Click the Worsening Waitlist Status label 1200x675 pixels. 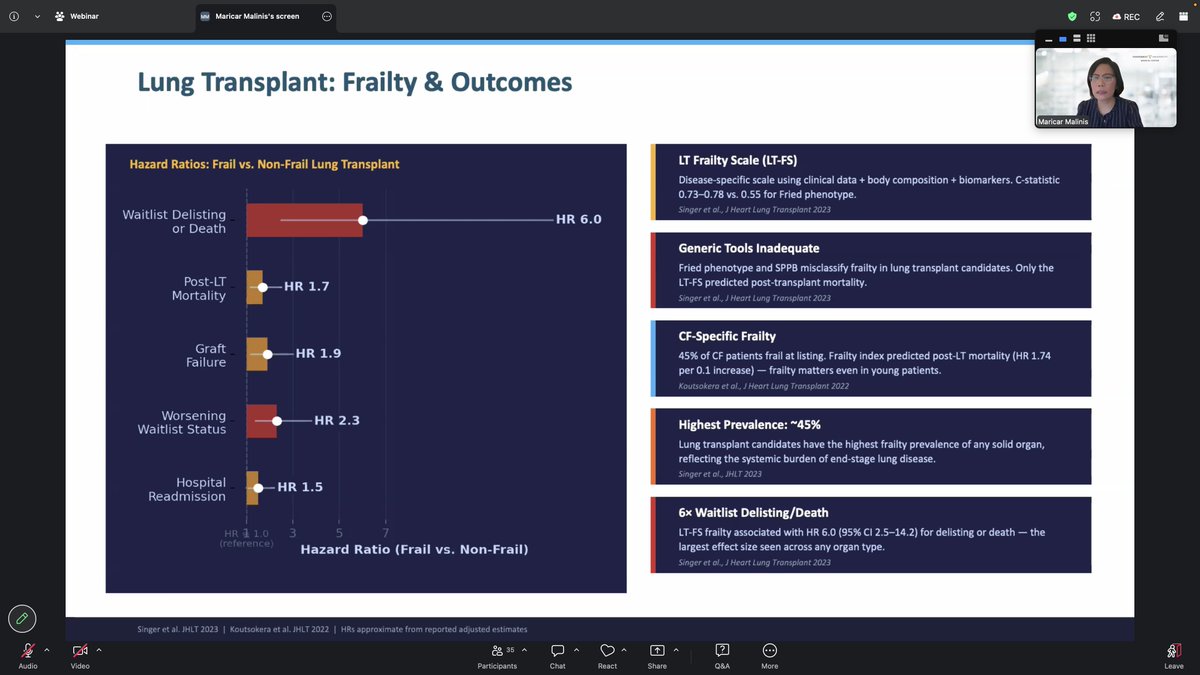pos(182,422)
